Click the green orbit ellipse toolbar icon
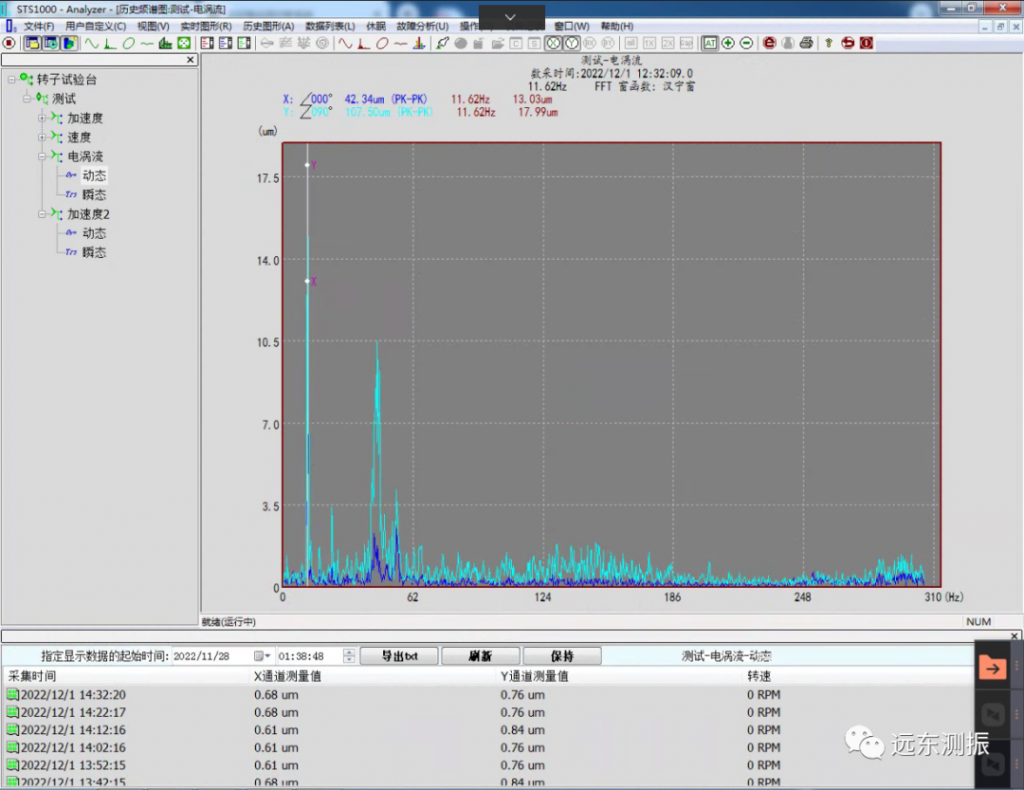The width and height of the screenshot is (1024, 790). tap(128, 43)
